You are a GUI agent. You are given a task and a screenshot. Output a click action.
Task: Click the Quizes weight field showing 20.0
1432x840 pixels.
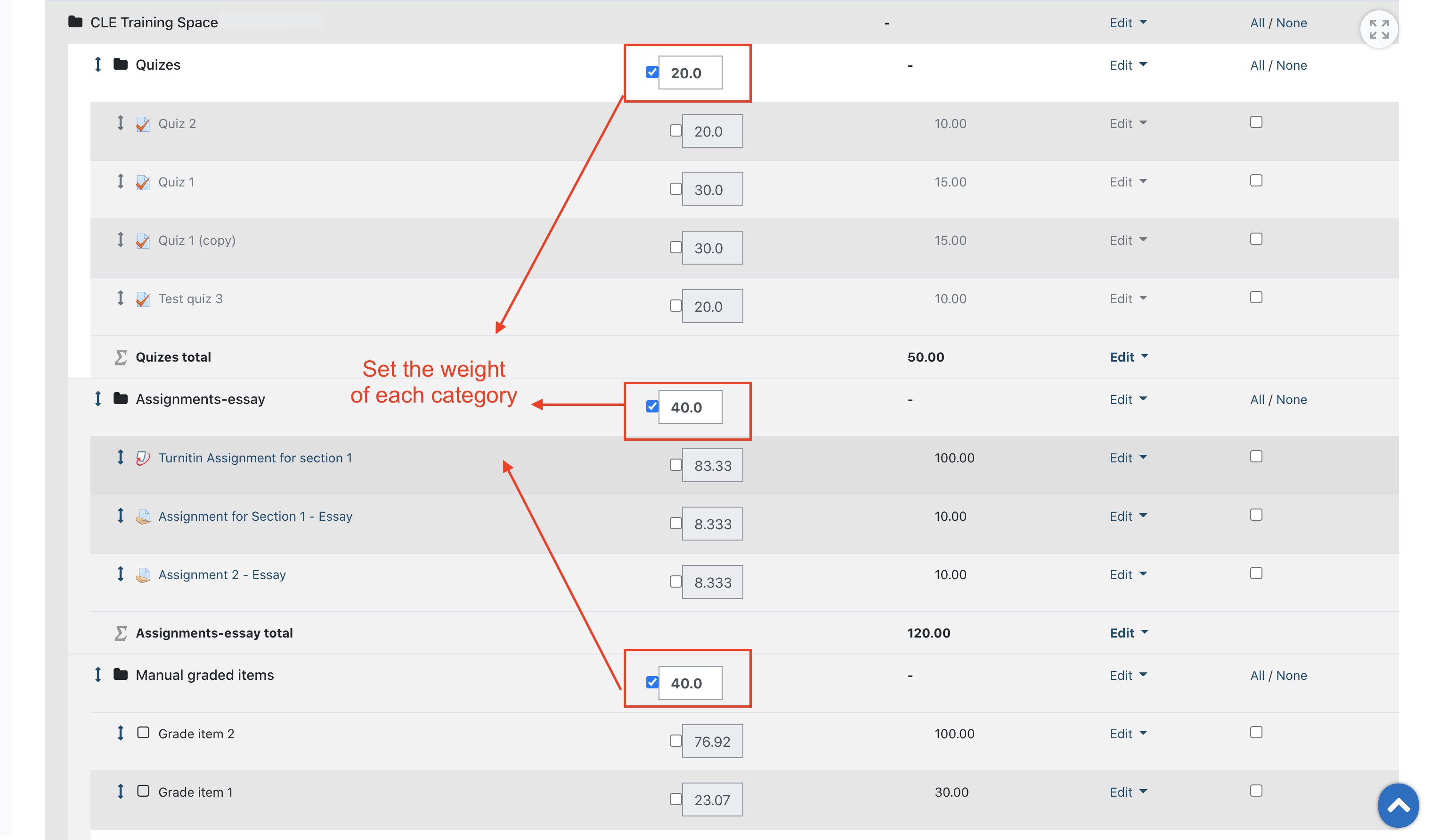(x=691, y=73)
